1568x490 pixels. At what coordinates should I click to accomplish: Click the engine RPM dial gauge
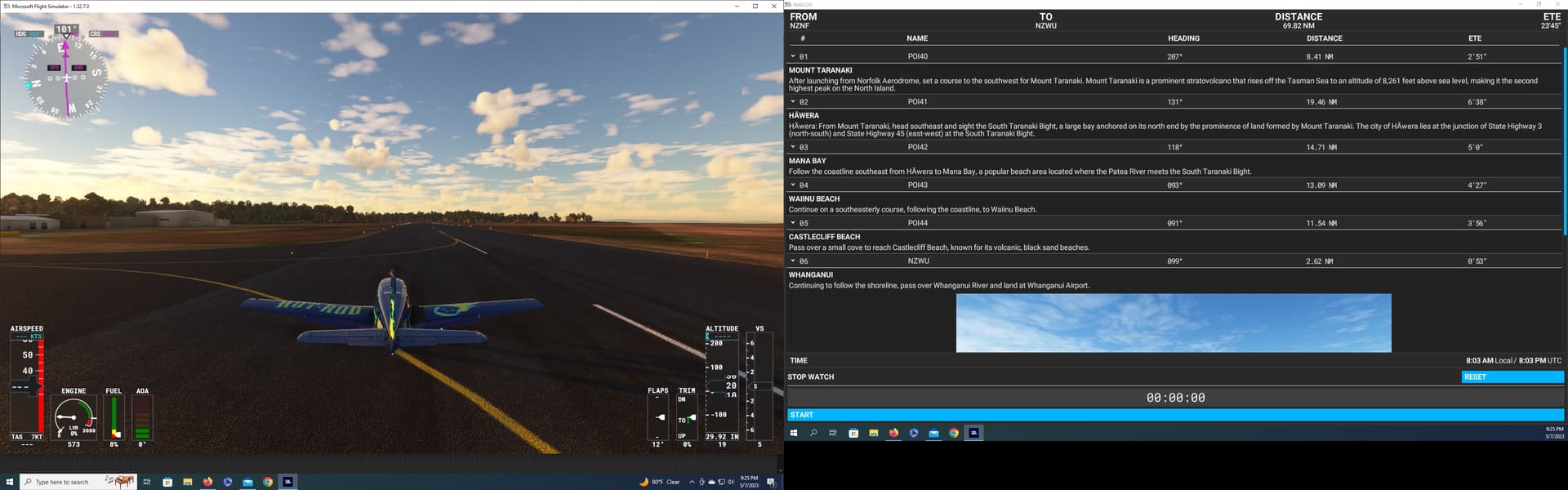[x=73, y=417]
